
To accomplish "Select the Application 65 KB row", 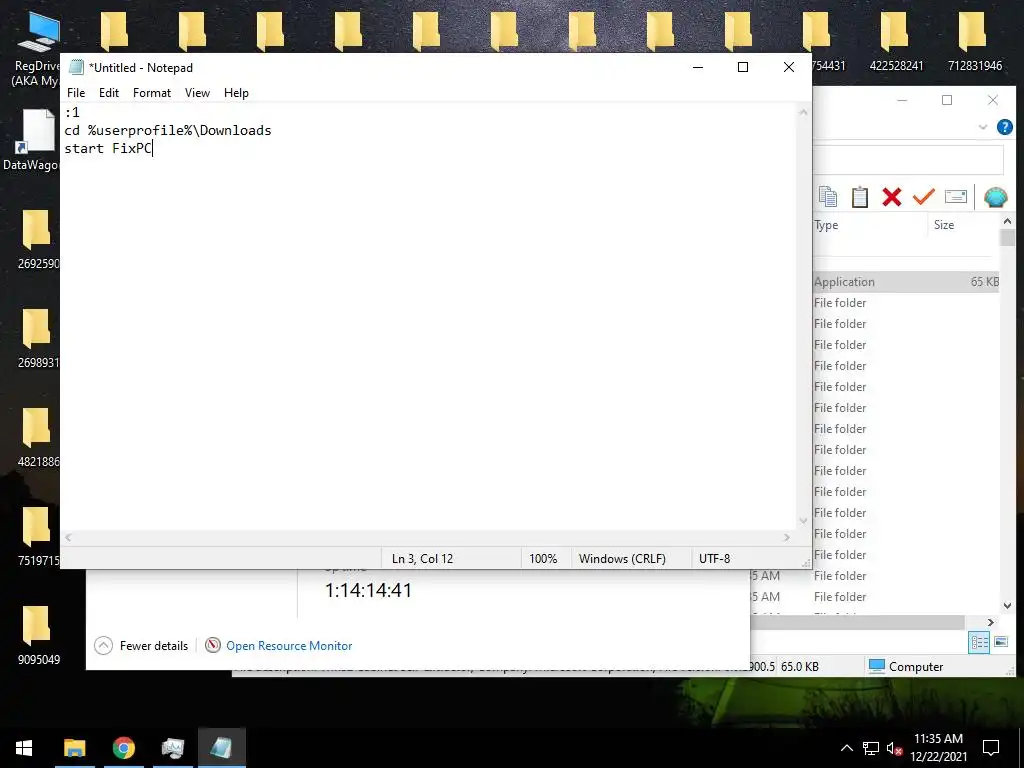I will pyautogui.click(x=906, y=282).
